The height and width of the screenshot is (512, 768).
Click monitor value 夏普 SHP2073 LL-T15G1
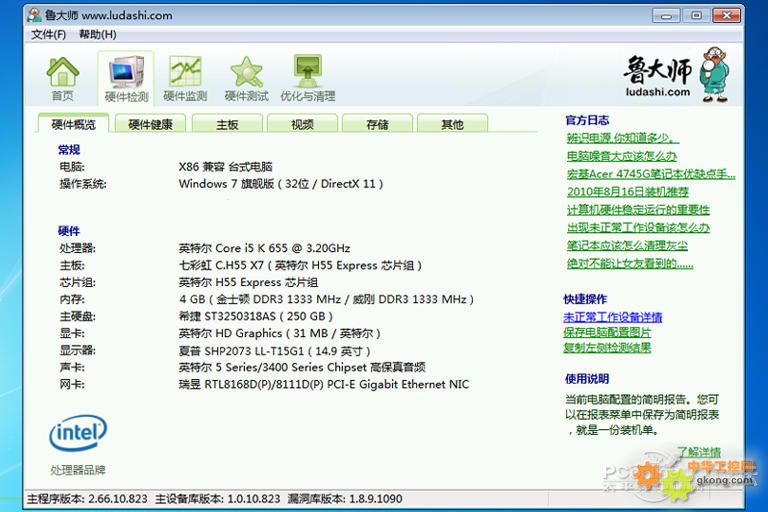pyautogui.click(x=274, y=351)
